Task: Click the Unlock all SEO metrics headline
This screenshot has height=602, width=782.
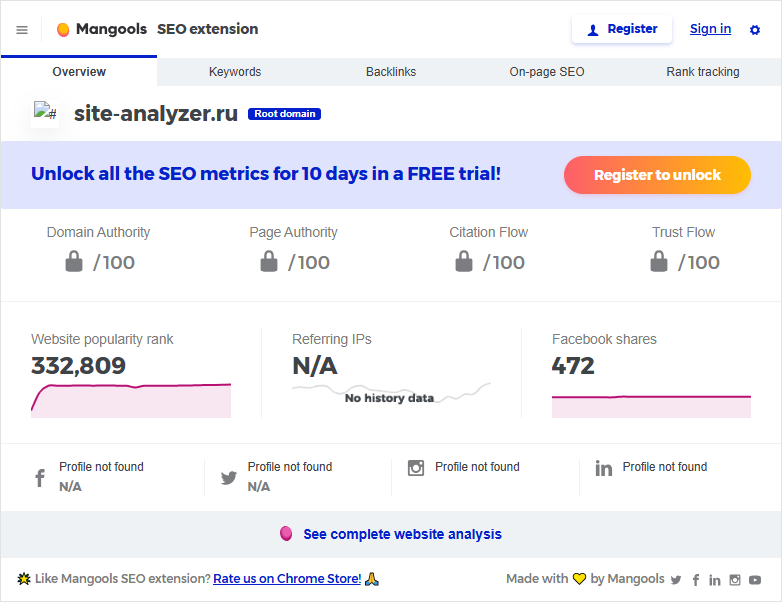Action: (x=266, y=174)
